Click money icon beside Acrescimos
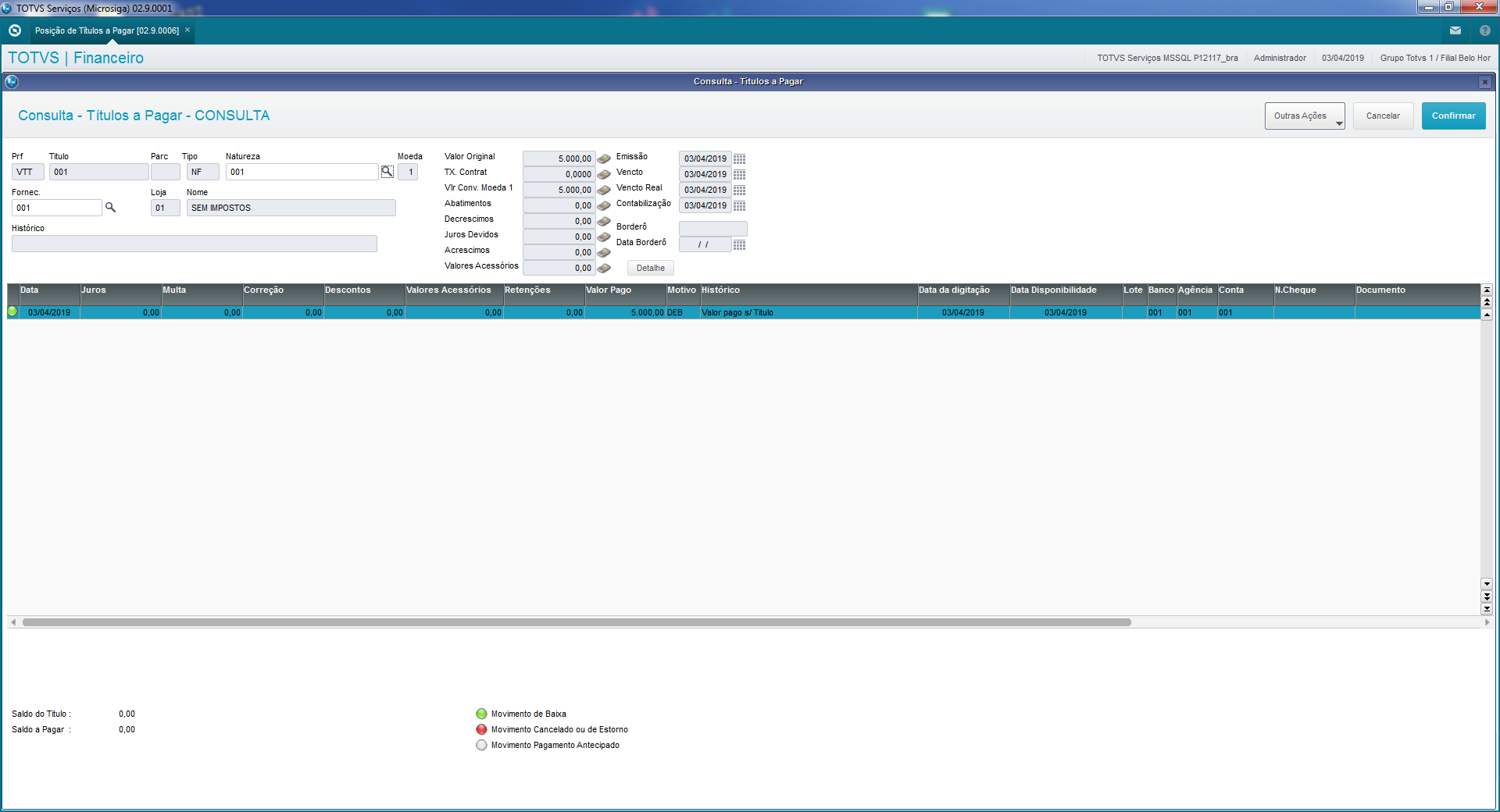 coord(604,252)
